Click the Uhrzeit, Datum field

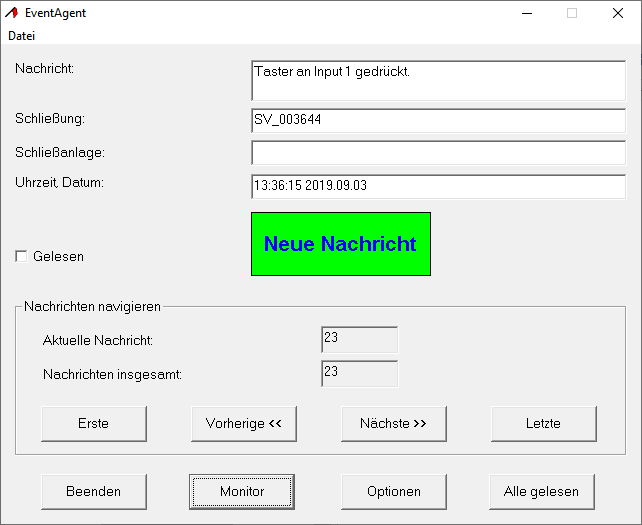[x=438, y=186]
